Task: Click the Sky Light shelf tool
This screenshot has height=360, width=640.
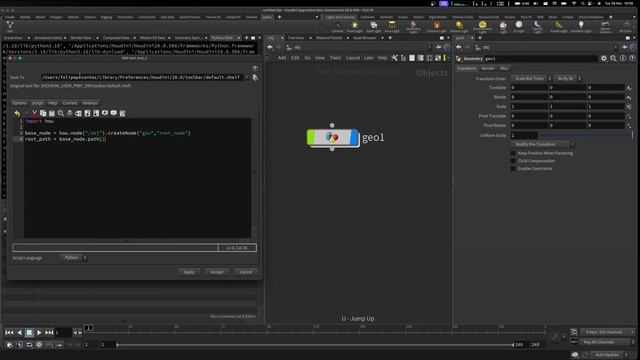Action: (x=503, y=27)
